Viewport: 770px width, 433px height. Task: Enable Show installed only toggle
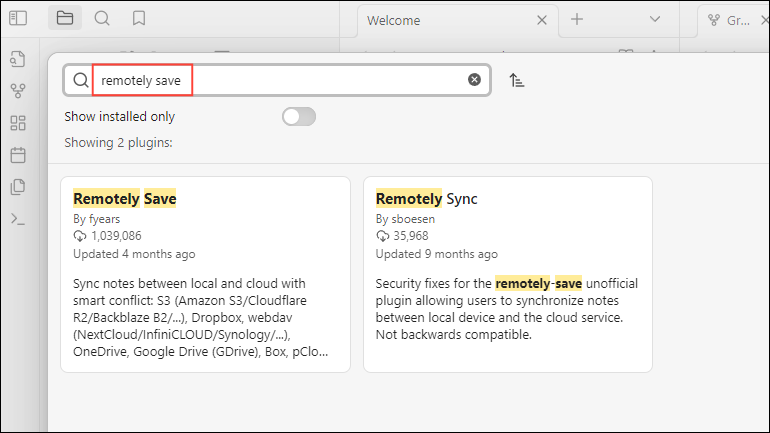(299, 117)
